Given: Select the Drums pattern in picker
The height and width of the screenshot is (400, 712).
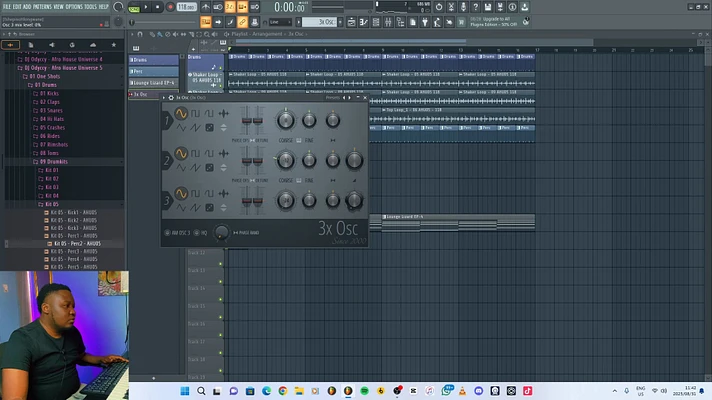Looking at the screenshot, I should 153,60.
